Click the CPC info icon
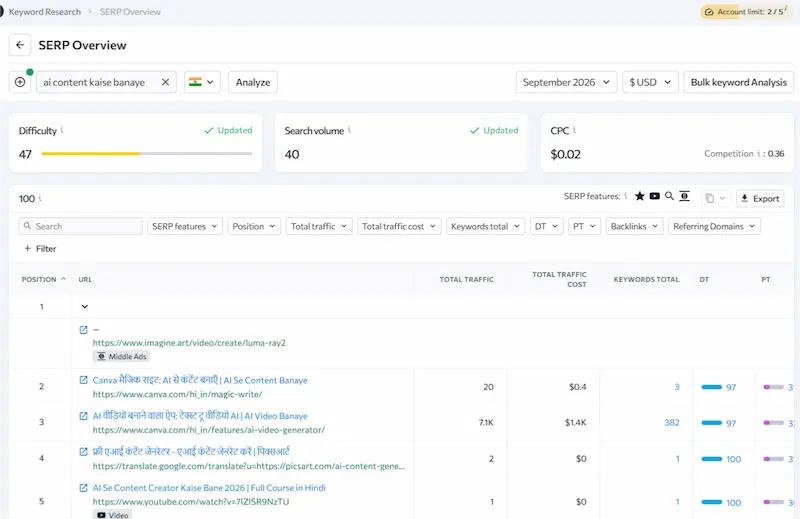The image size is (800, 519). tap(574, 130)
